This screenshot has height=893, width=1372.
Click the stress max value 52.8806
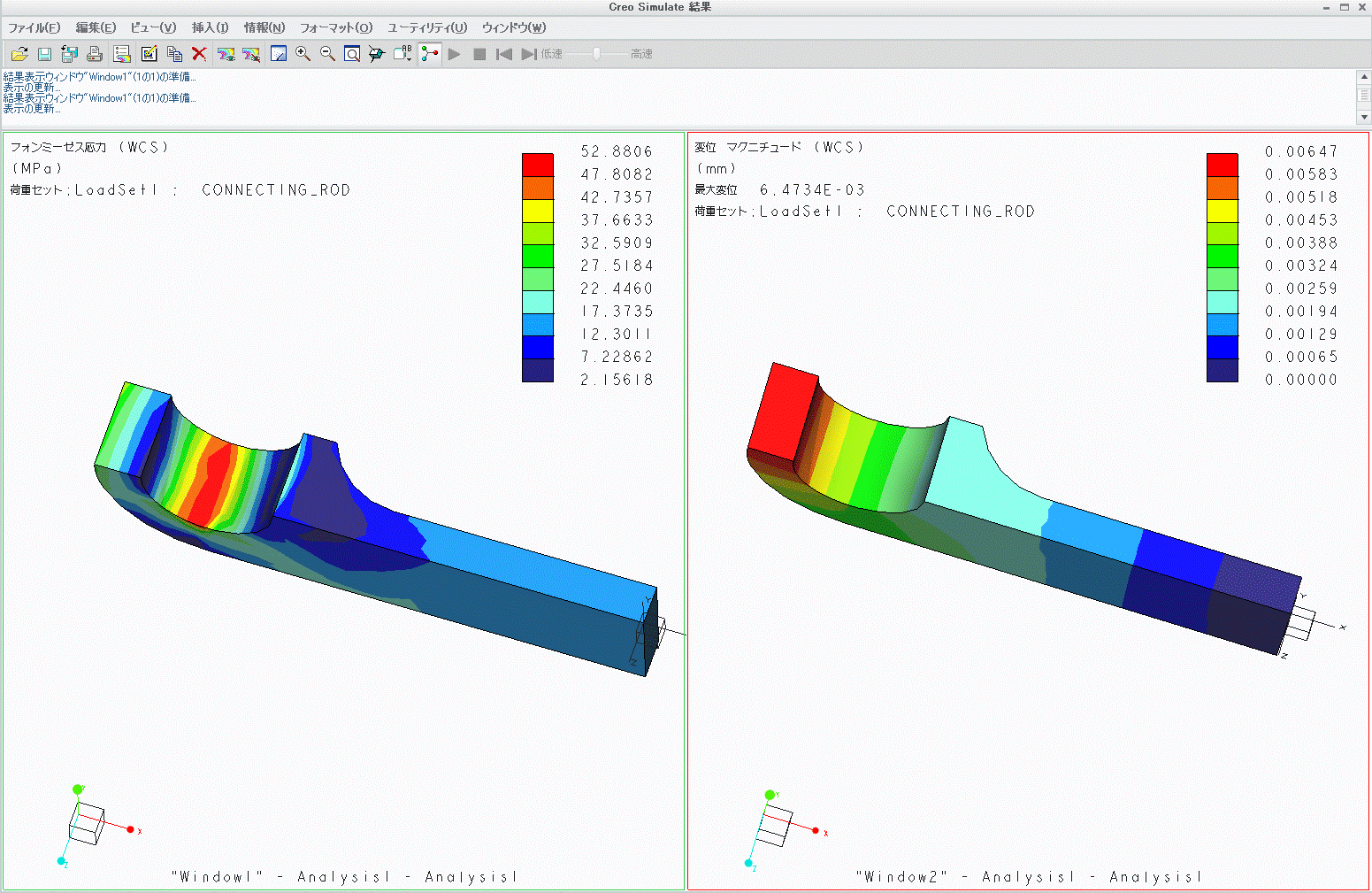(x=617, y=151)
